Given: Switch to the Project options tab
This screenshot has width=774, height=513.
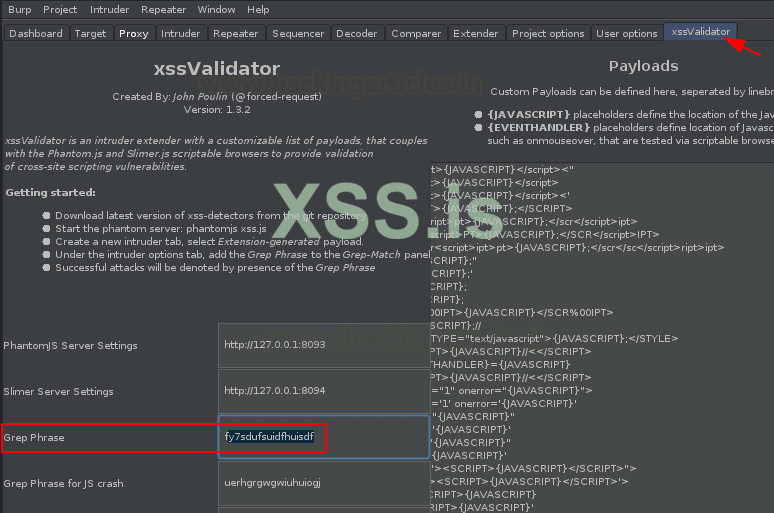Looking at the screenshot, I should click(548, 33).
